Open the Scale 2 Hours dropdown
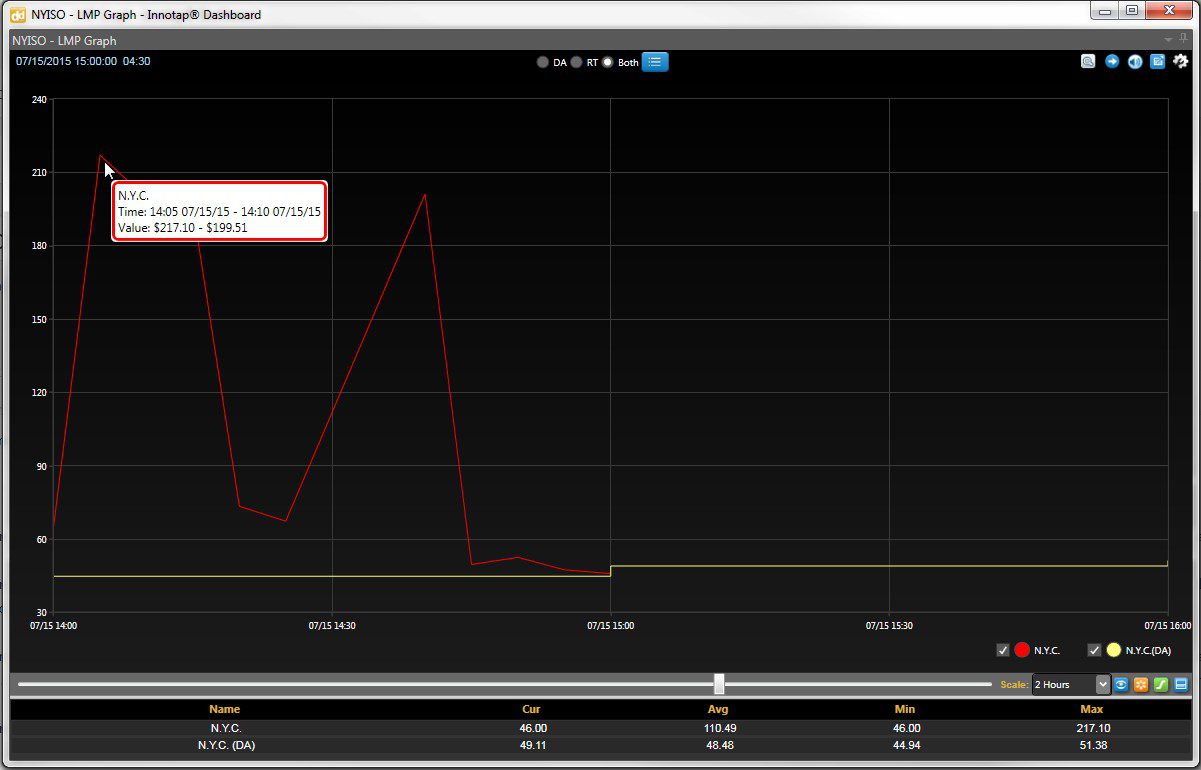The image size is (1201, 770). tap(1071, 684)
